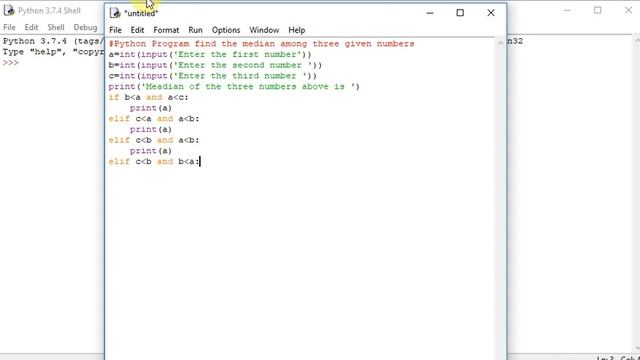
Task: Click the line 'Enter the second number'
Action: 215,65
